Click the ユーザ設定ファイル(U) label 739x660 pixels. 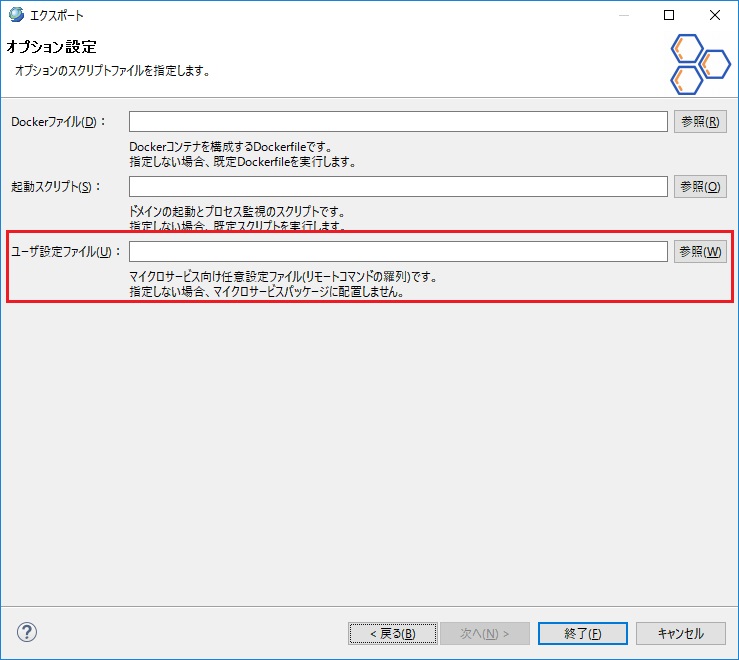point(64,252)
